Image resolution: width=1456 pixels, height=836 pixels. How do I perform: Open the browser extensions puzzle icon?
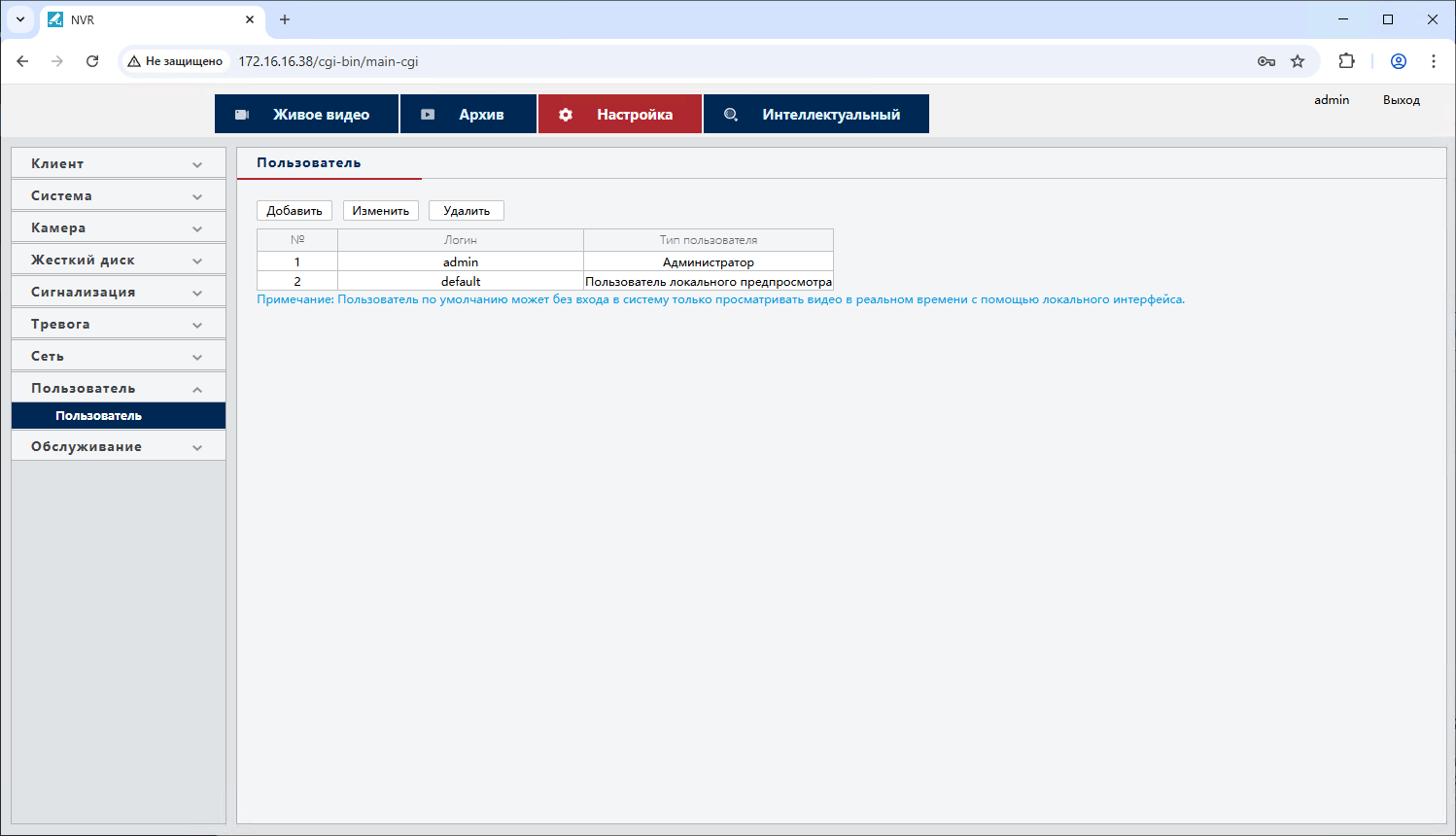coord(1346,61)
